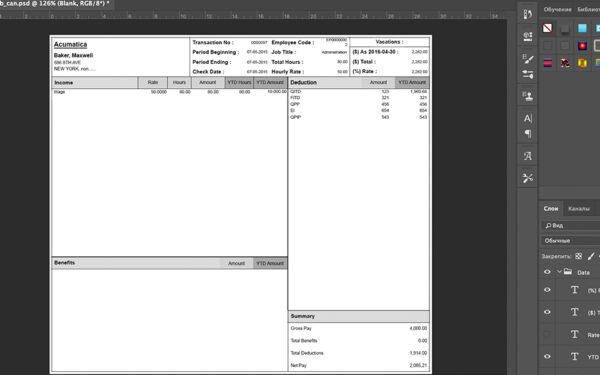The image size is (600, 375).
Task: Click the Rate column header
Action: click(153, 82)
